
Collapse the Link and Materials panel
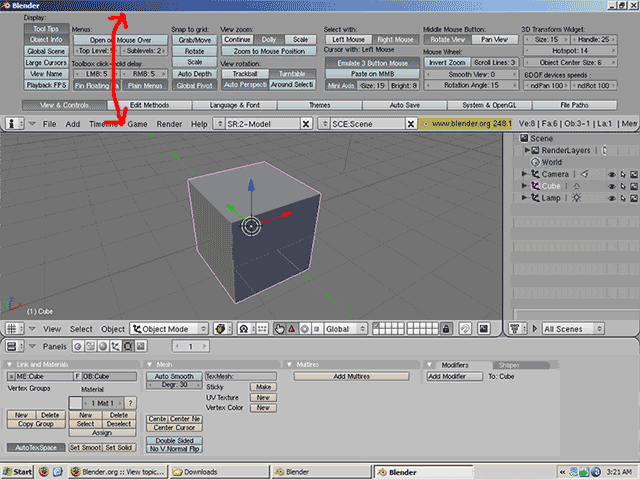(x=9, y=364)
